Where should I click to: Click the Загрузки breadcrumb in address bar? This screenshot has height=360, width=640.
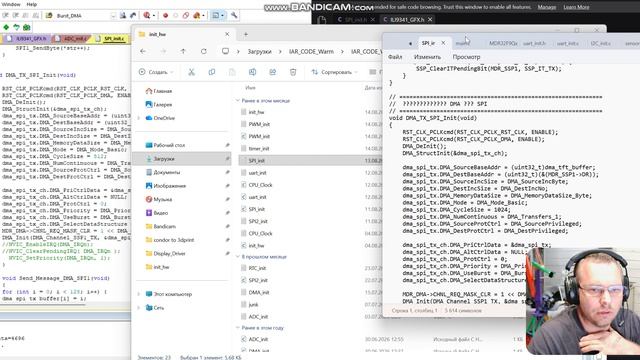coord(259,52)
